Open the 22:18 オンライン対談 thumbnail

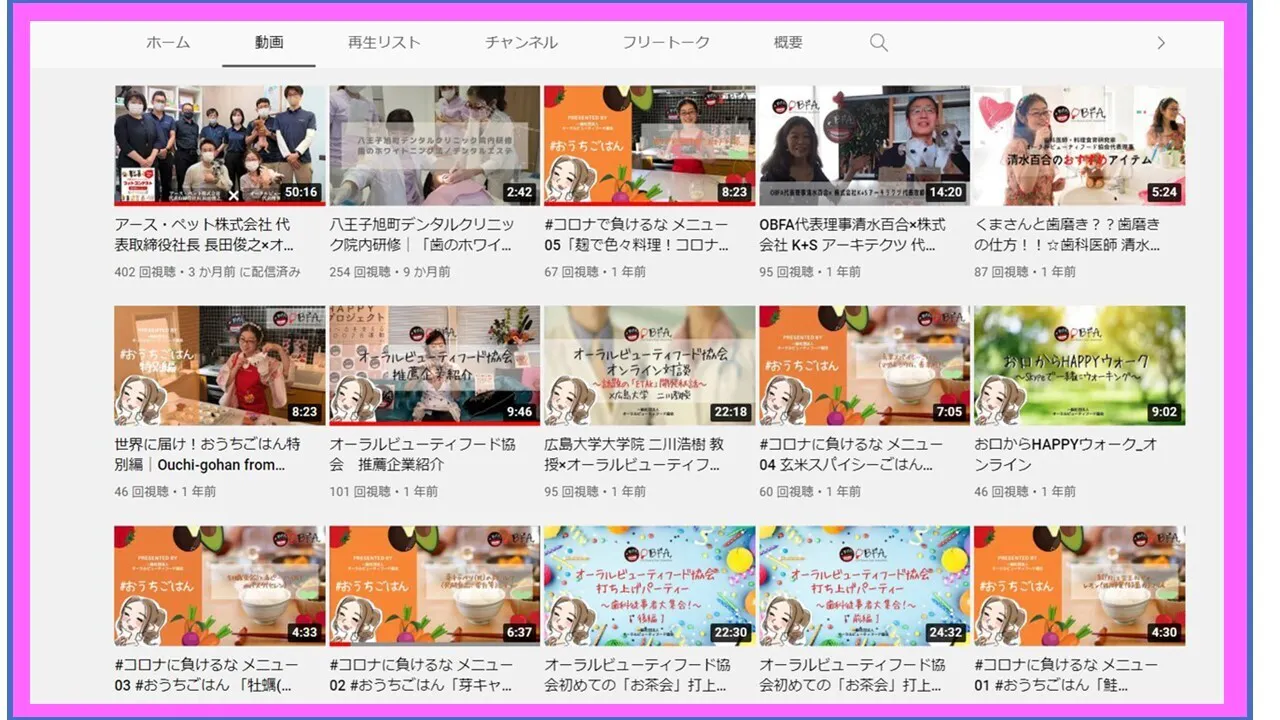click(649, 365)
